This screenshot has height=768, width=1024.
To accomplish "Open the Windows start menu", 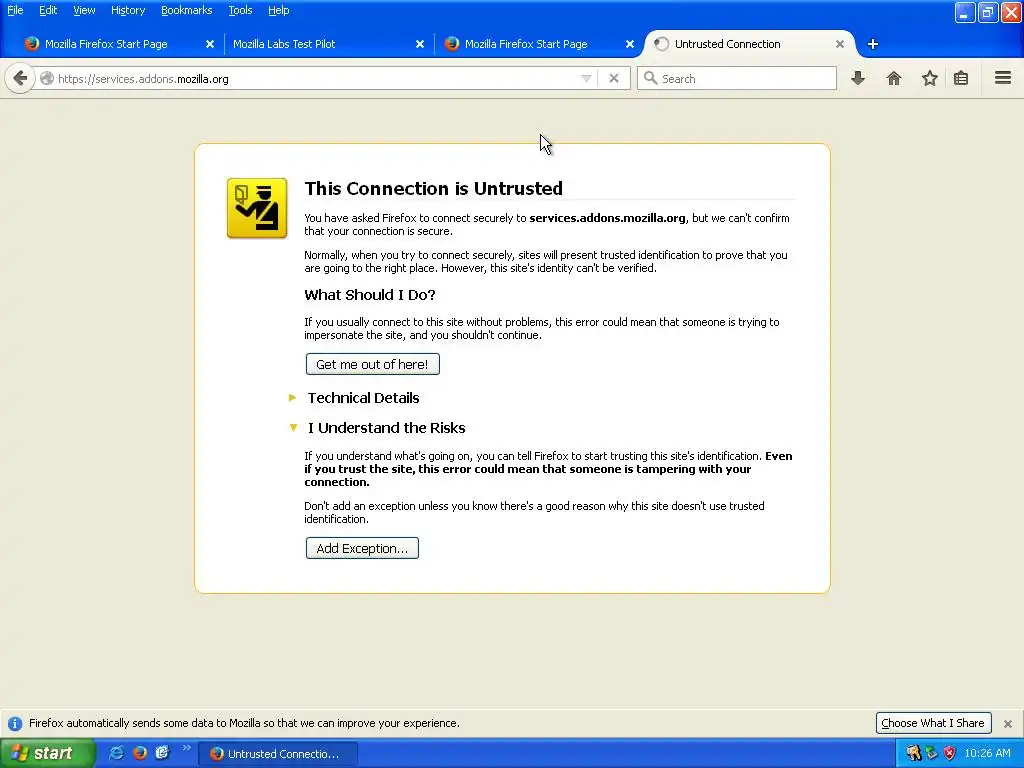I will coord(47,754).
